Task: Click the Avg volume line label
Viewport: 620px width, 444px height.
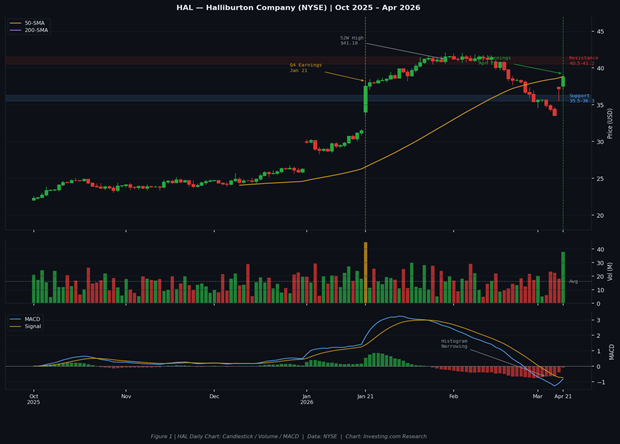Action: (x=573, y=281)
